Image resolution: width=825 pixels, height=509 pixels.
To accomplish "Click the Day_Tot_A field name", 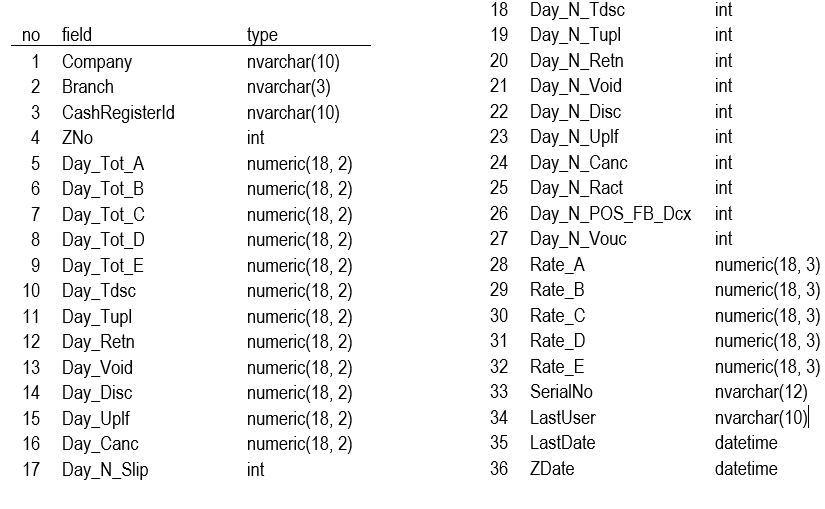I will (103, 164).
